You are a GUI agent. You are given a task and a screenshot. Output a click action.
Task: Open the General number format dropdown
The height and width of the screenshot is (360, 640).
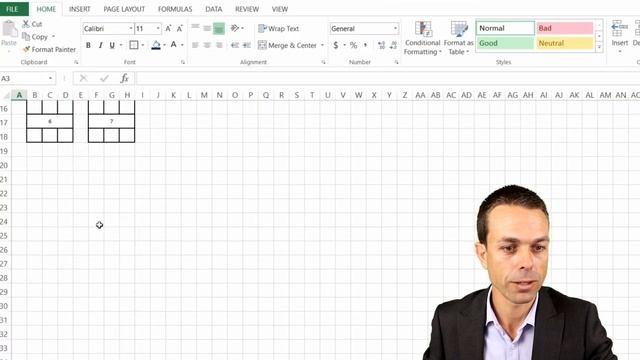tap(395, 29)
